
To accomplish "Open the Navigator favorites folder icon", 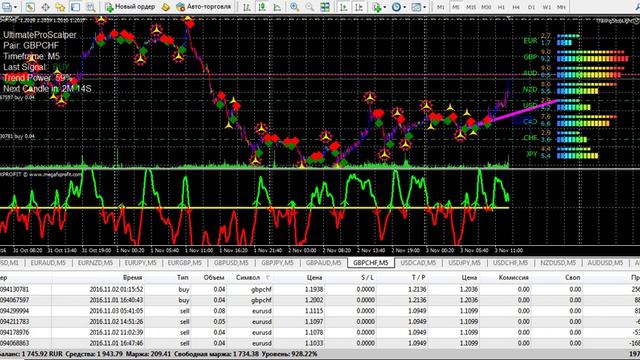I will (60, 7).
